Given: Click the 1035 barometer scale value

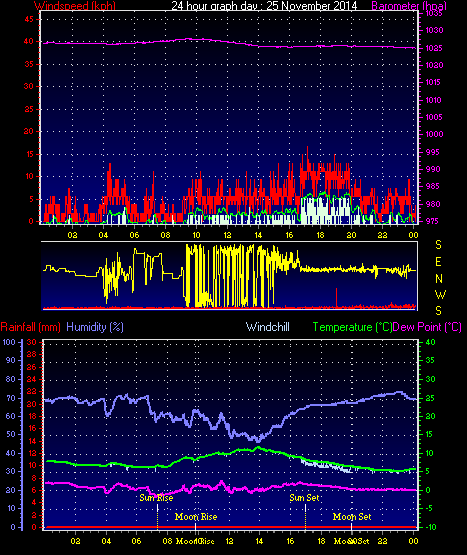Looking at the screenshot, I should point(434,13).
